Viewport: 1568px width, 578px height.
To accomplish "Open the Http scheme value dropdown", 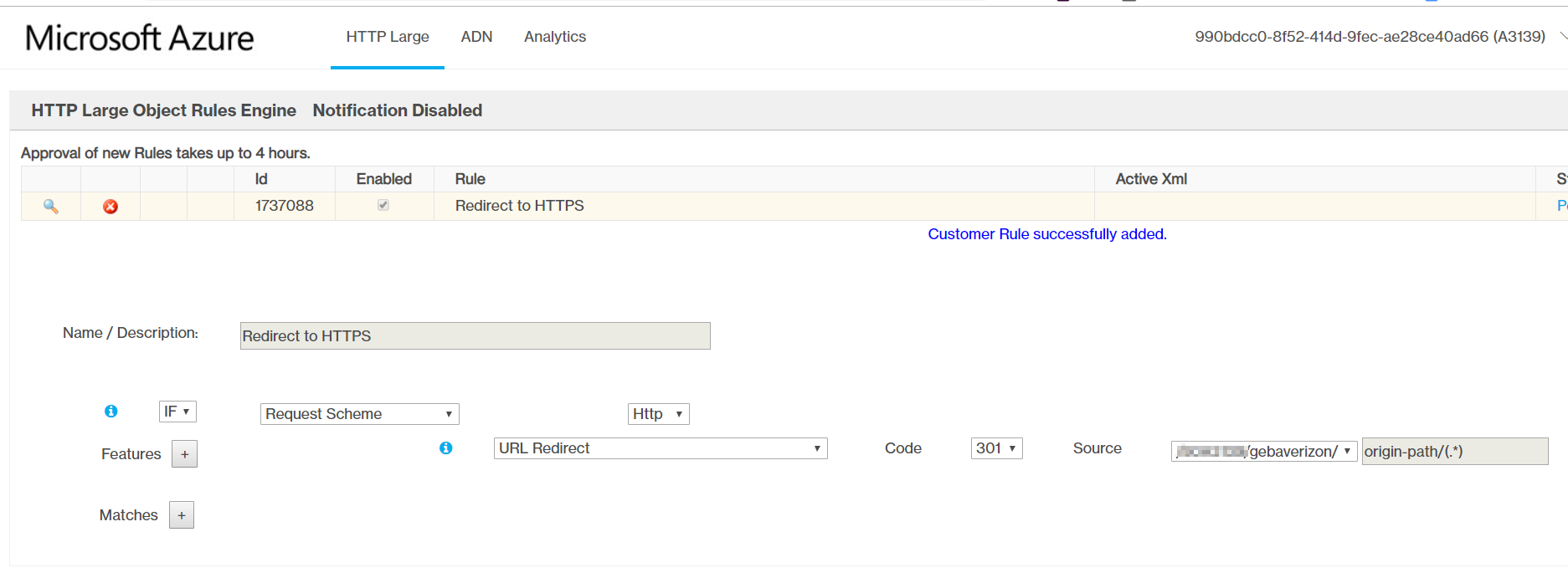I will 658,414.
